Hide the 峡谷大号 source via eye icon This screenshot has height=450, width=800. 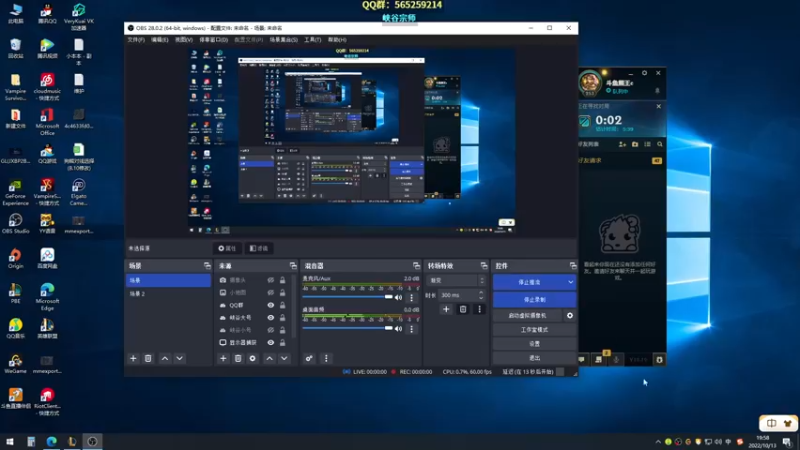[270, 317]
